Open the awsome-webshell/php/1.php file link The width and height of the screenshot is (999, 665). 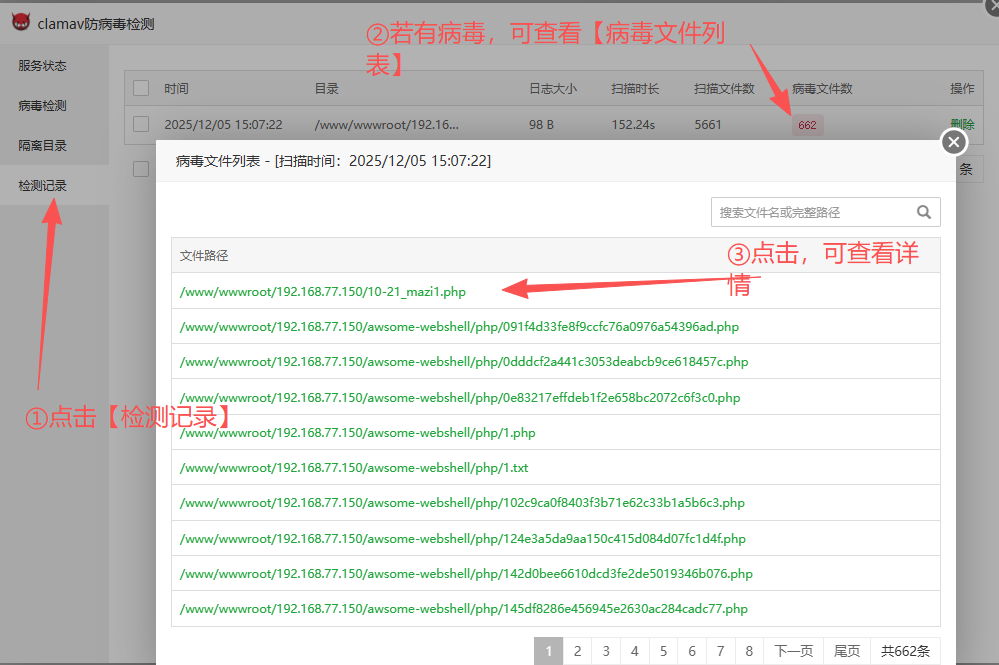click(358, 433)
